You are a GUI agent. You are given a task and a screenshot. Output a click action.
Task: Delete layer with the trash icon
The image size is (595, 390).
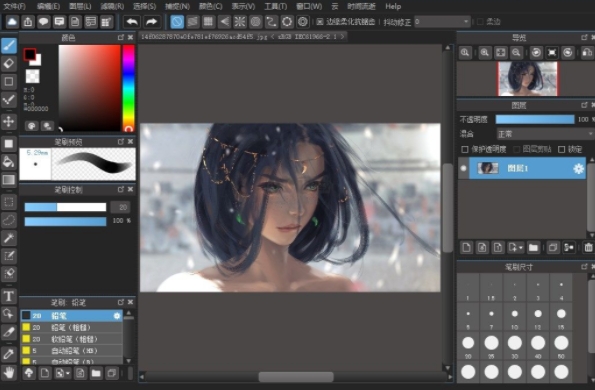588,248
